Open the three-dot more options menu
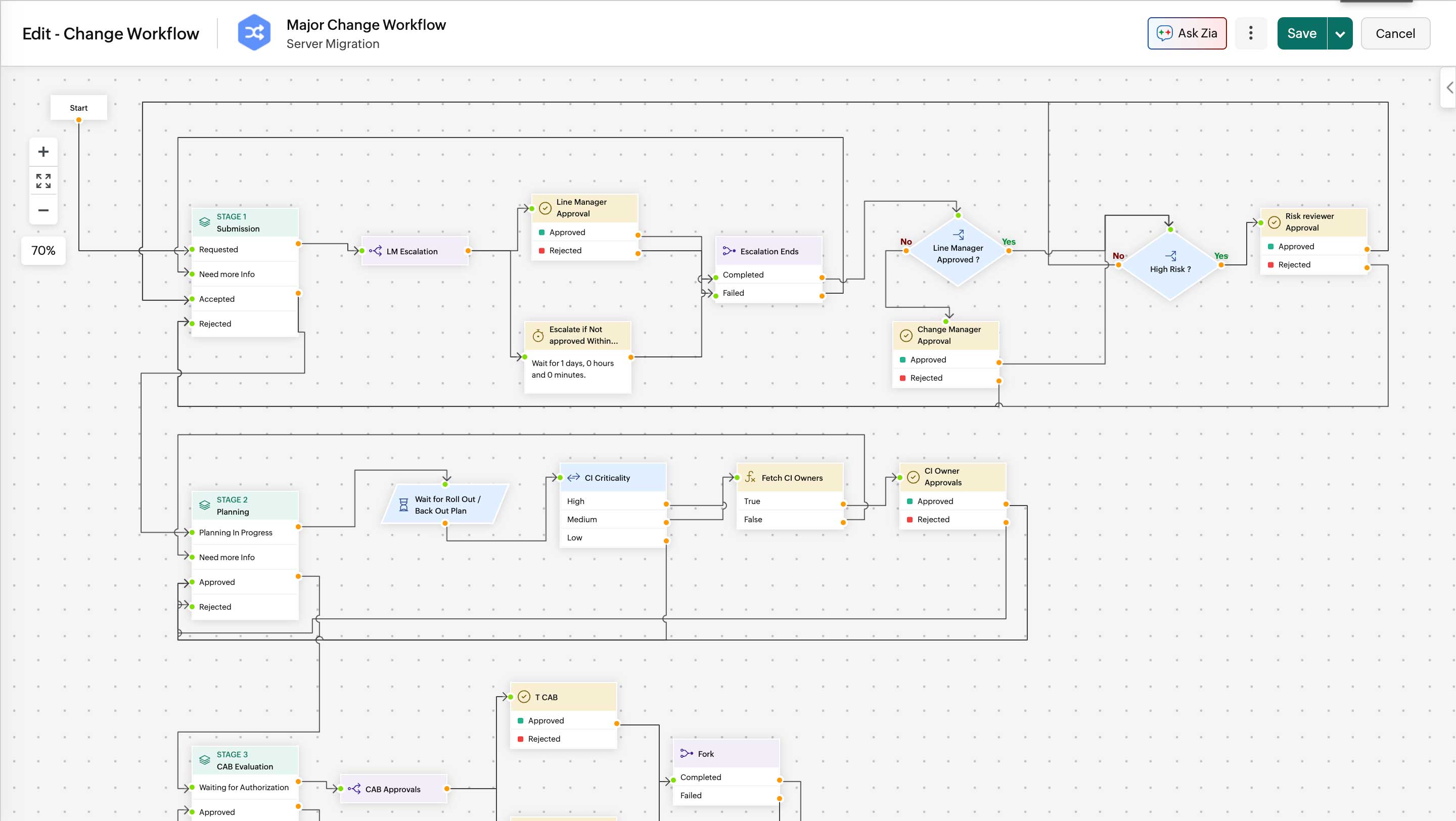1456x821 pixels. (x=1250, y=33)
